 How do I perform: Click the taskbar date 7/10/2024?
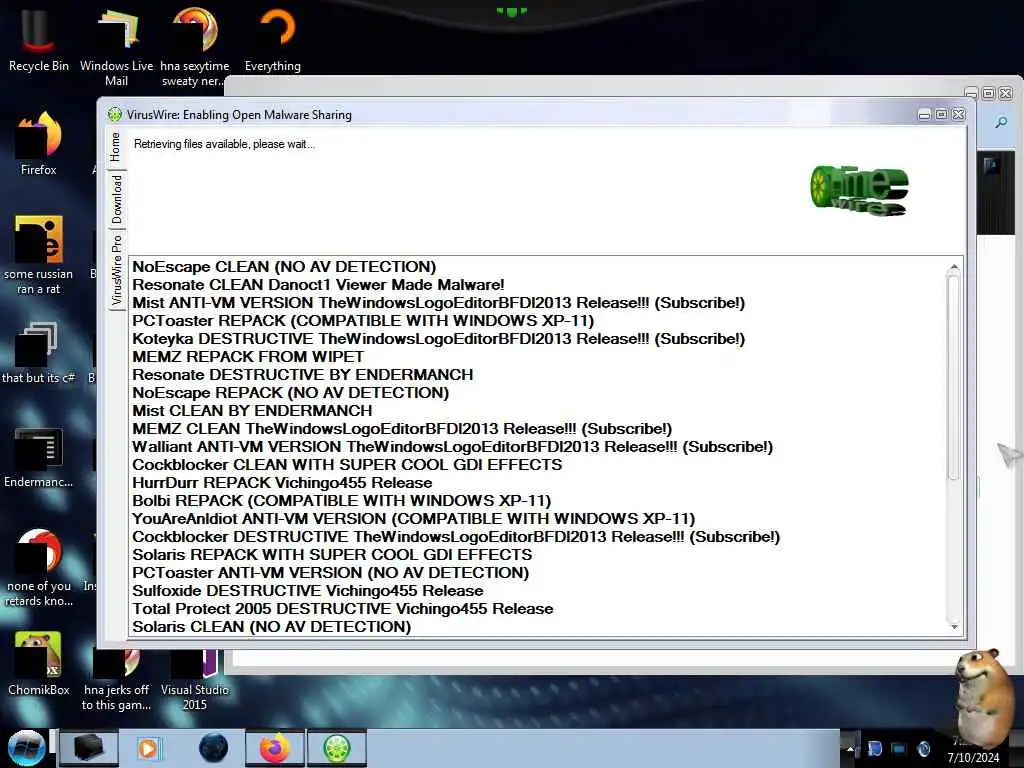pos(973,758)
